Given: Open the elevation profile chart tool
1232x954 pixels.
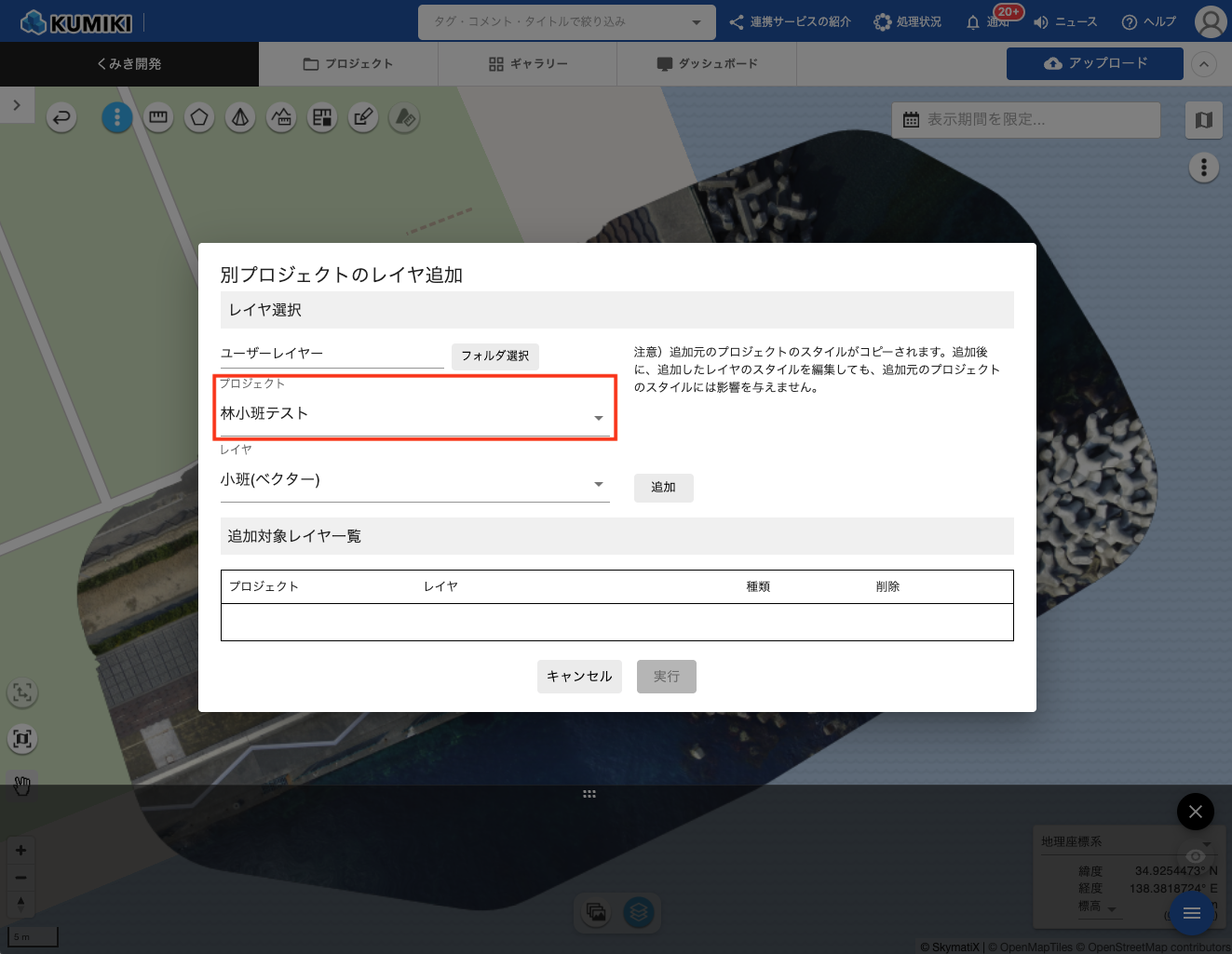Looking at the screenshot, I should pyautogui.click(x=281, y=117).
